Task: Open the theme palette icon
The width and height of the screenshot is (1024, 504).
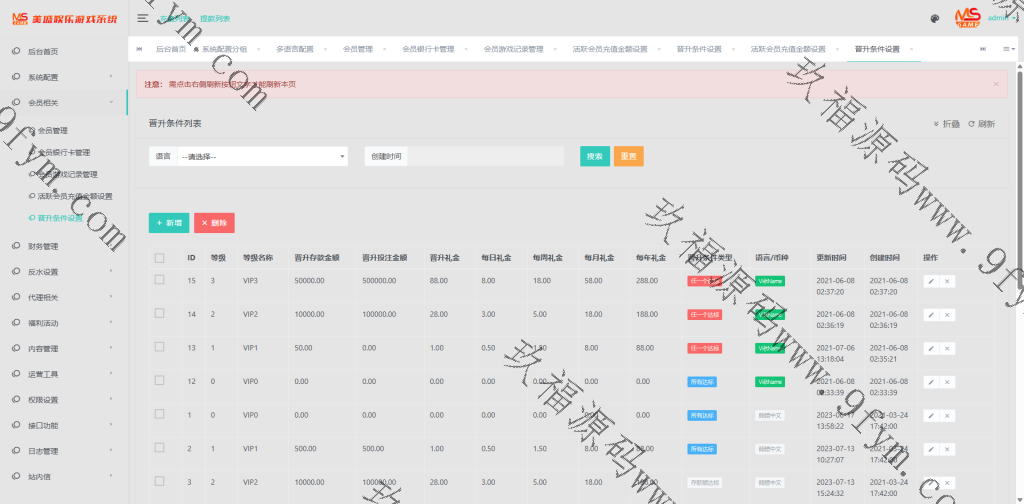Action: 934,18
